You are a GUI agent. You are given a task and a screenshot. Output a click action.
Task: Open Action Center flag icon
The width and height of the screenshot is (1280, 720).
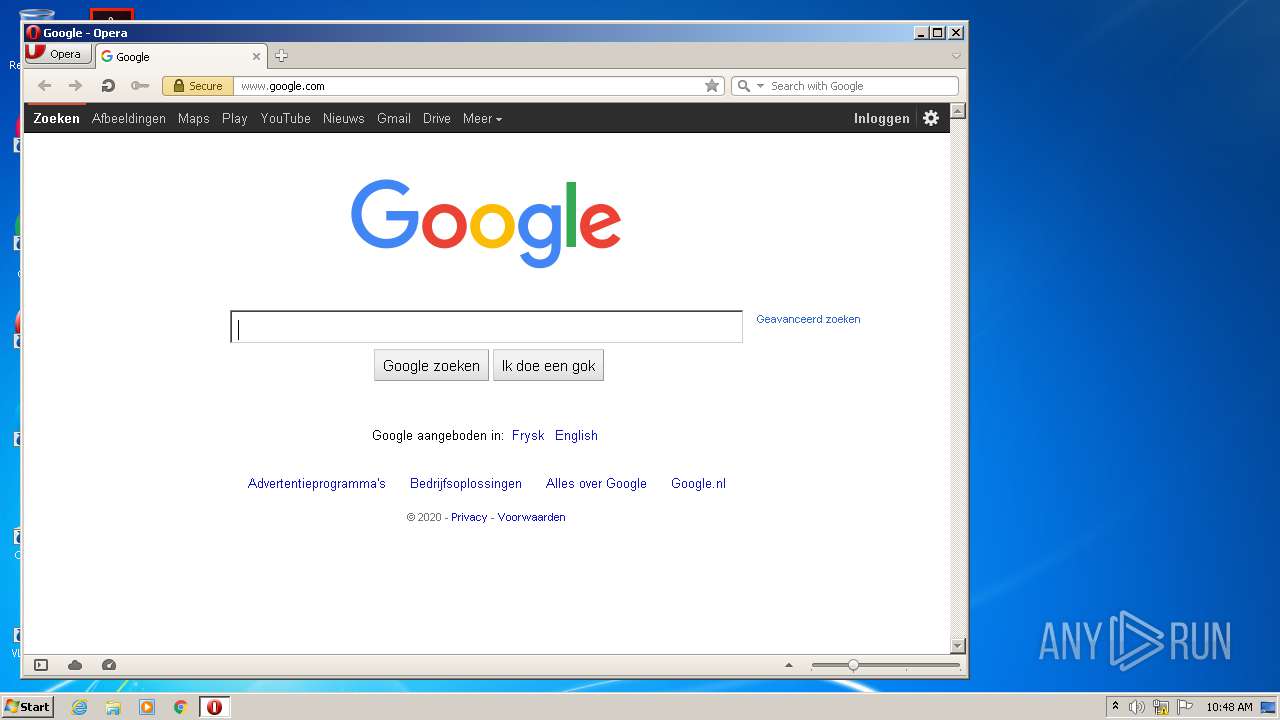pos(1185,707)
